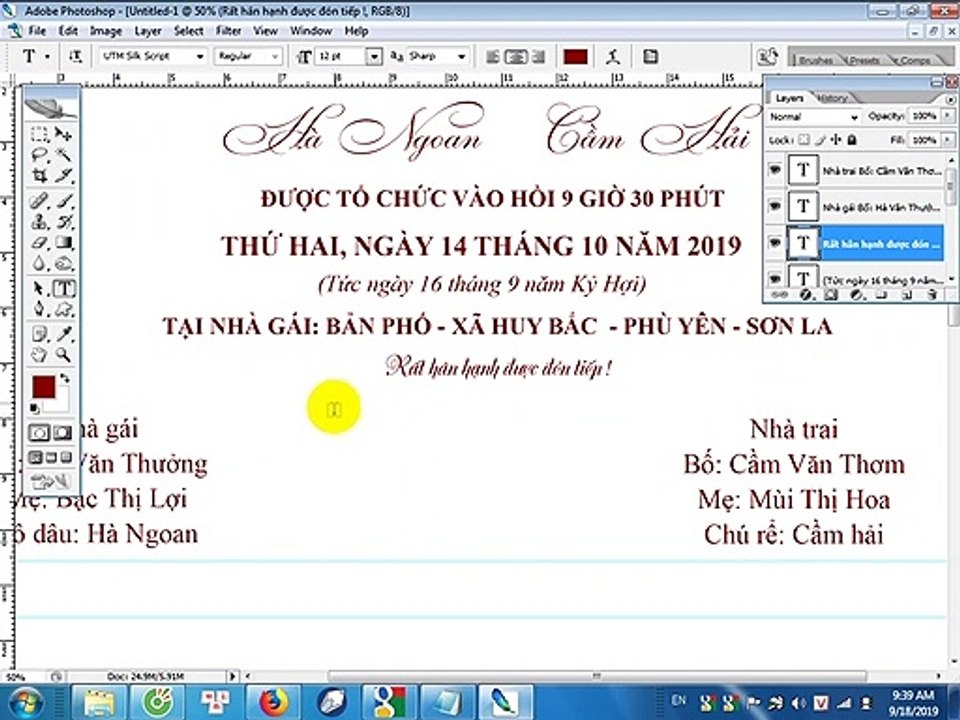Image resolution: width=960 pixels, height=720 pixels.
Task: Open the Filter menu
Action: 228,31
